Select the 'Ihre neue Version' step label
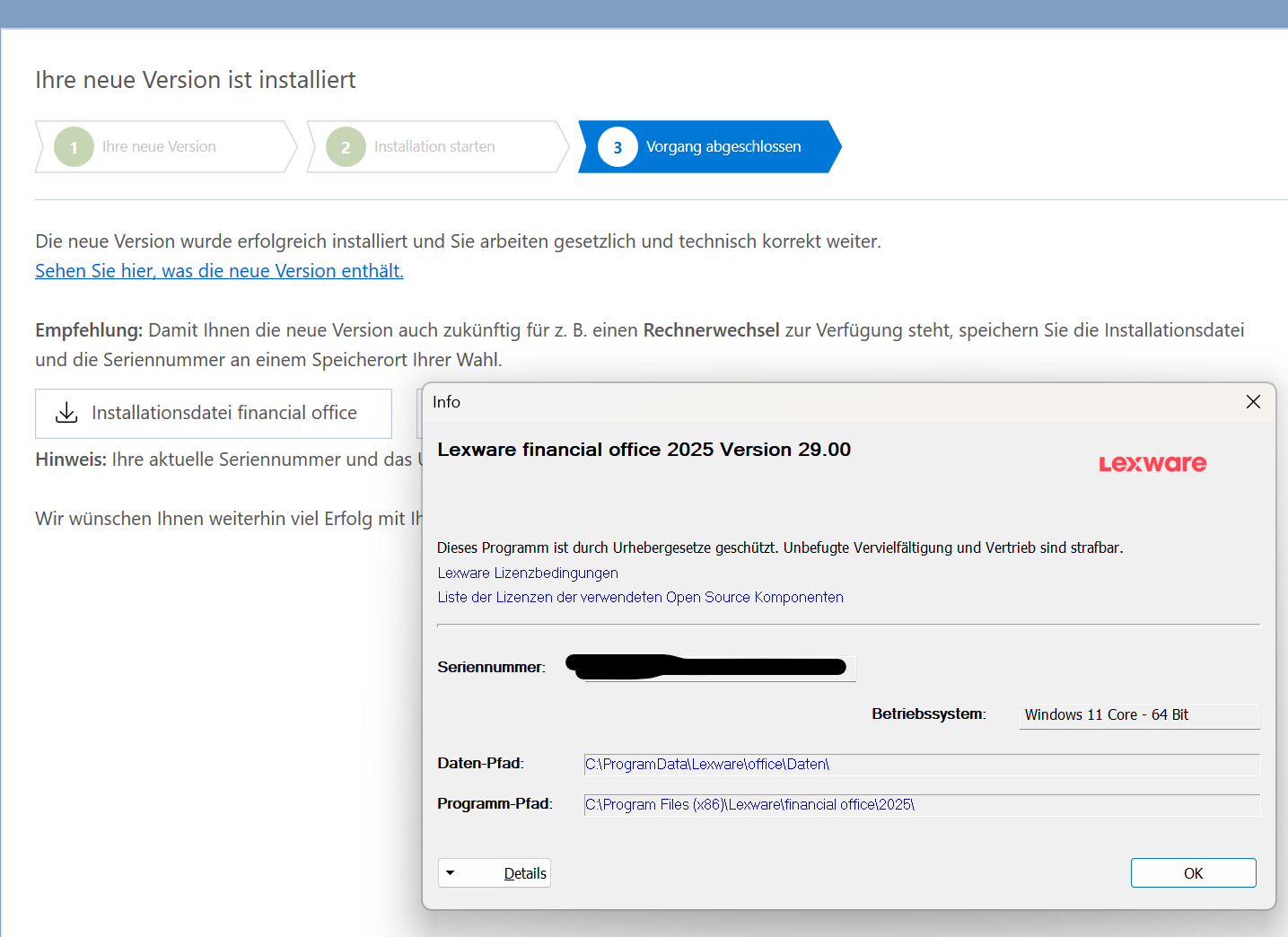The image size is (1288, 937). click(x=159, y=147)
